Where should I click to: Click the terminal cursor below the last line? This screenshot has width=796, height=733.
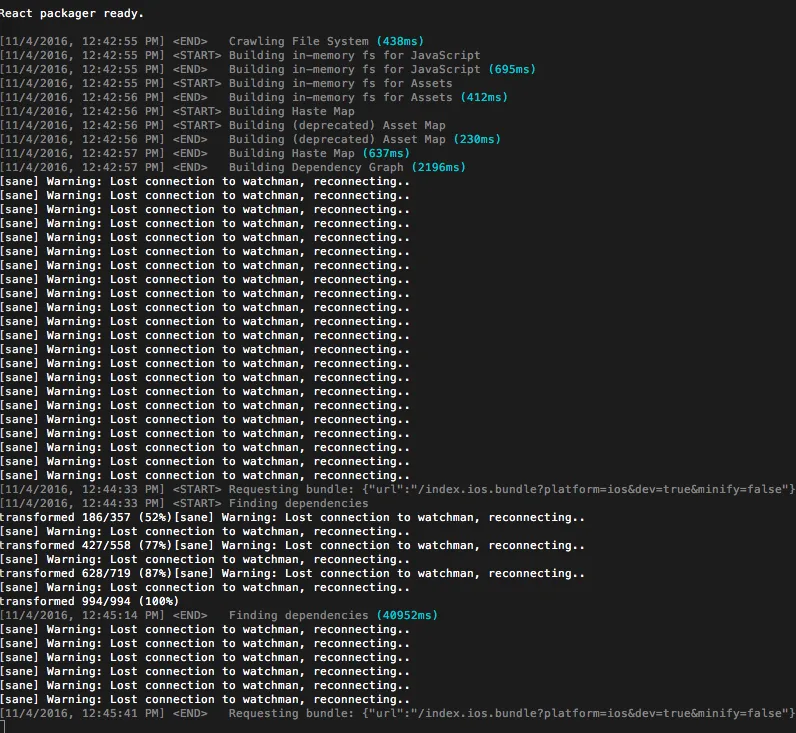tap(3, 727)
